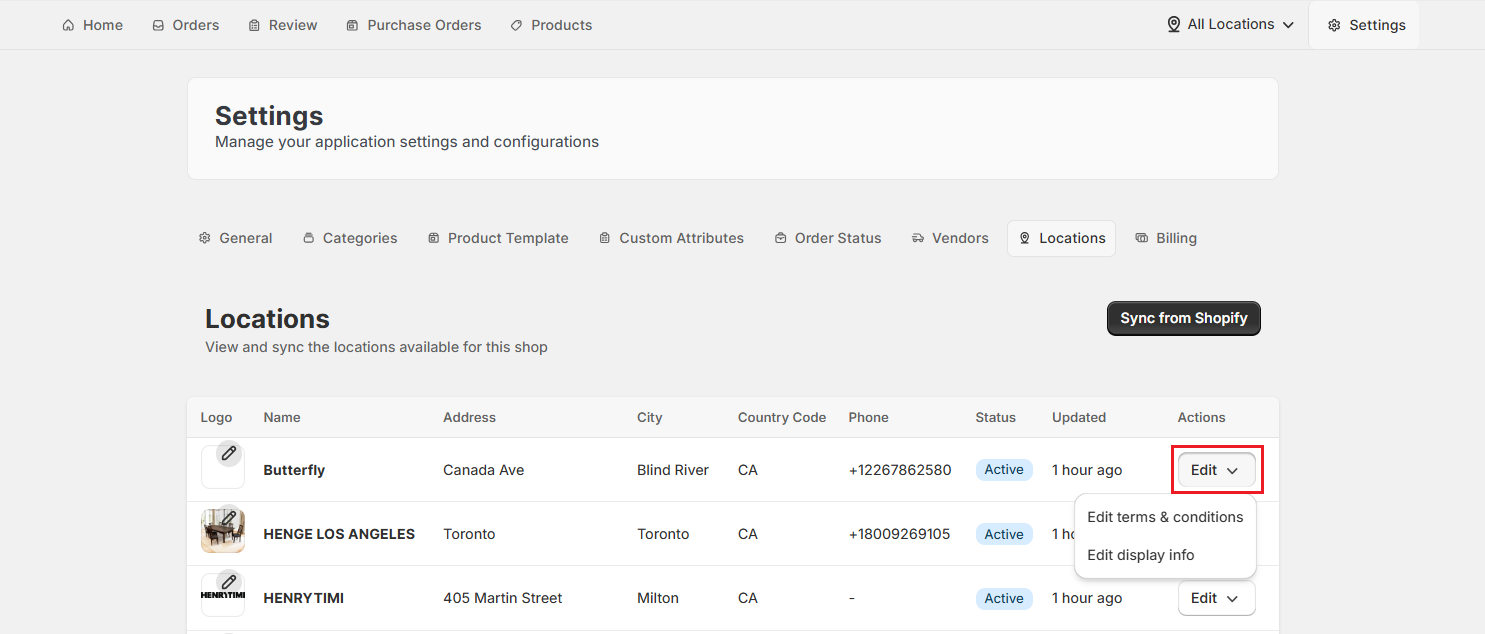Click the Order Status tab icon
Image resolution: width=1485 pixels, height=634 pixels.
point(780,238)
